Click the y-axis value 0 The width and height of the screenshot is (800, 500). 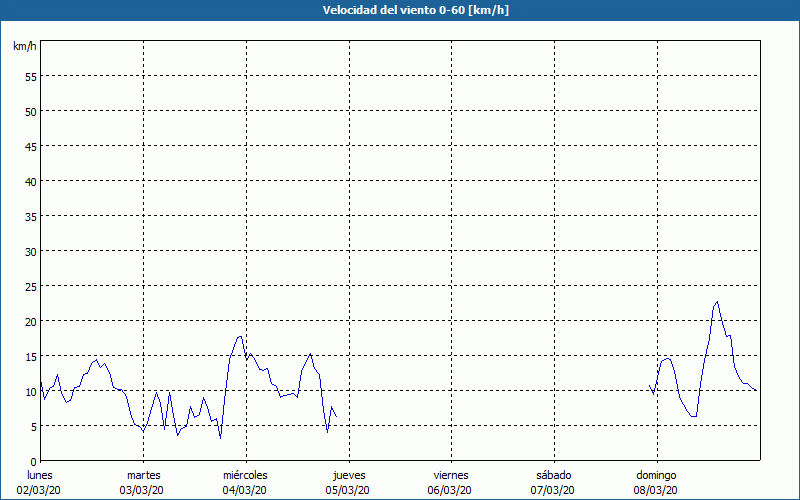click(x=34, y=462)
